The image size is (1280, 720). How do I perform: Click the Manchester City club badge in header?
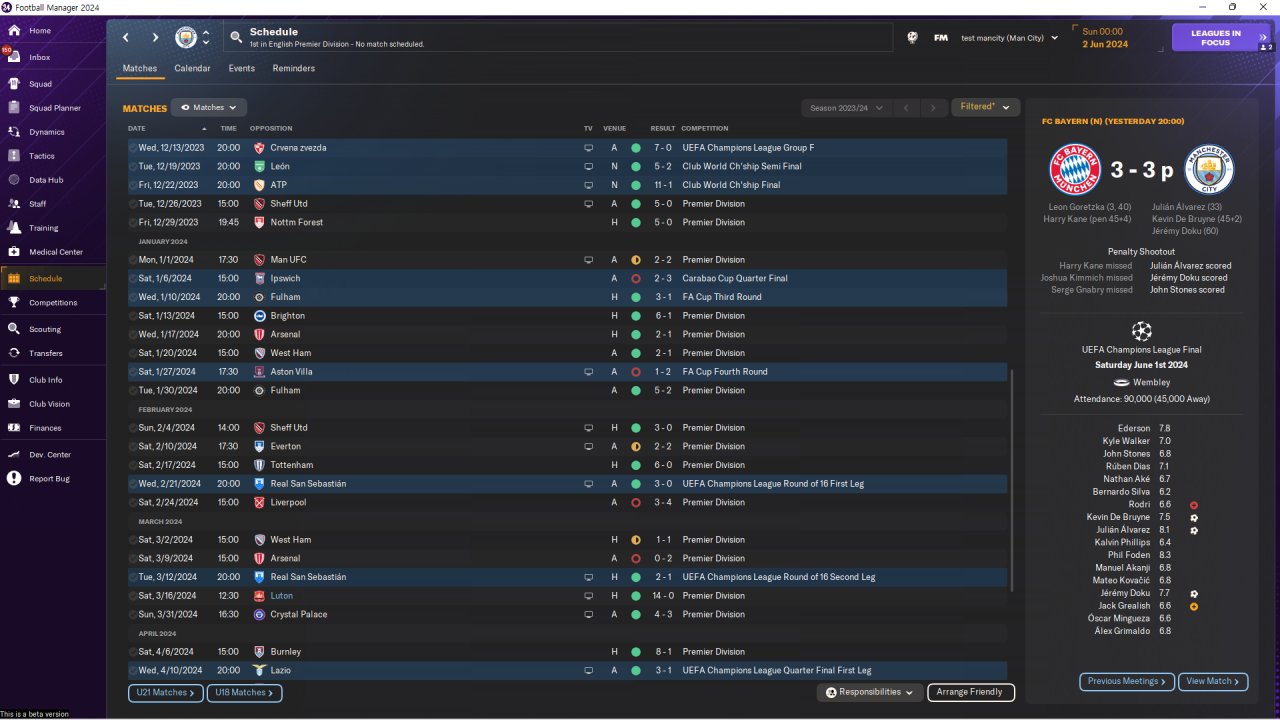[x=186, y=38]
